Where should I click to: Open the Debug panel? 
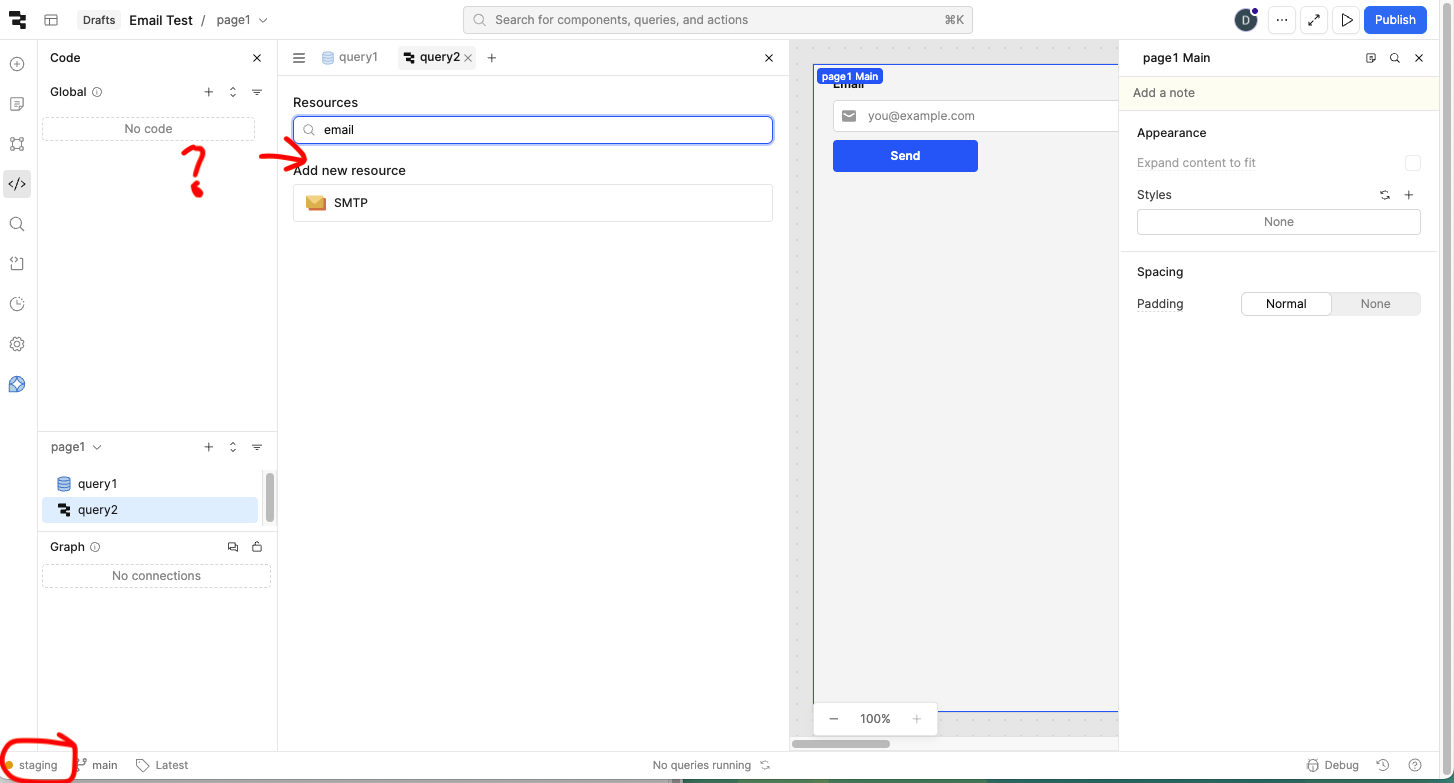click(1333, 765)
